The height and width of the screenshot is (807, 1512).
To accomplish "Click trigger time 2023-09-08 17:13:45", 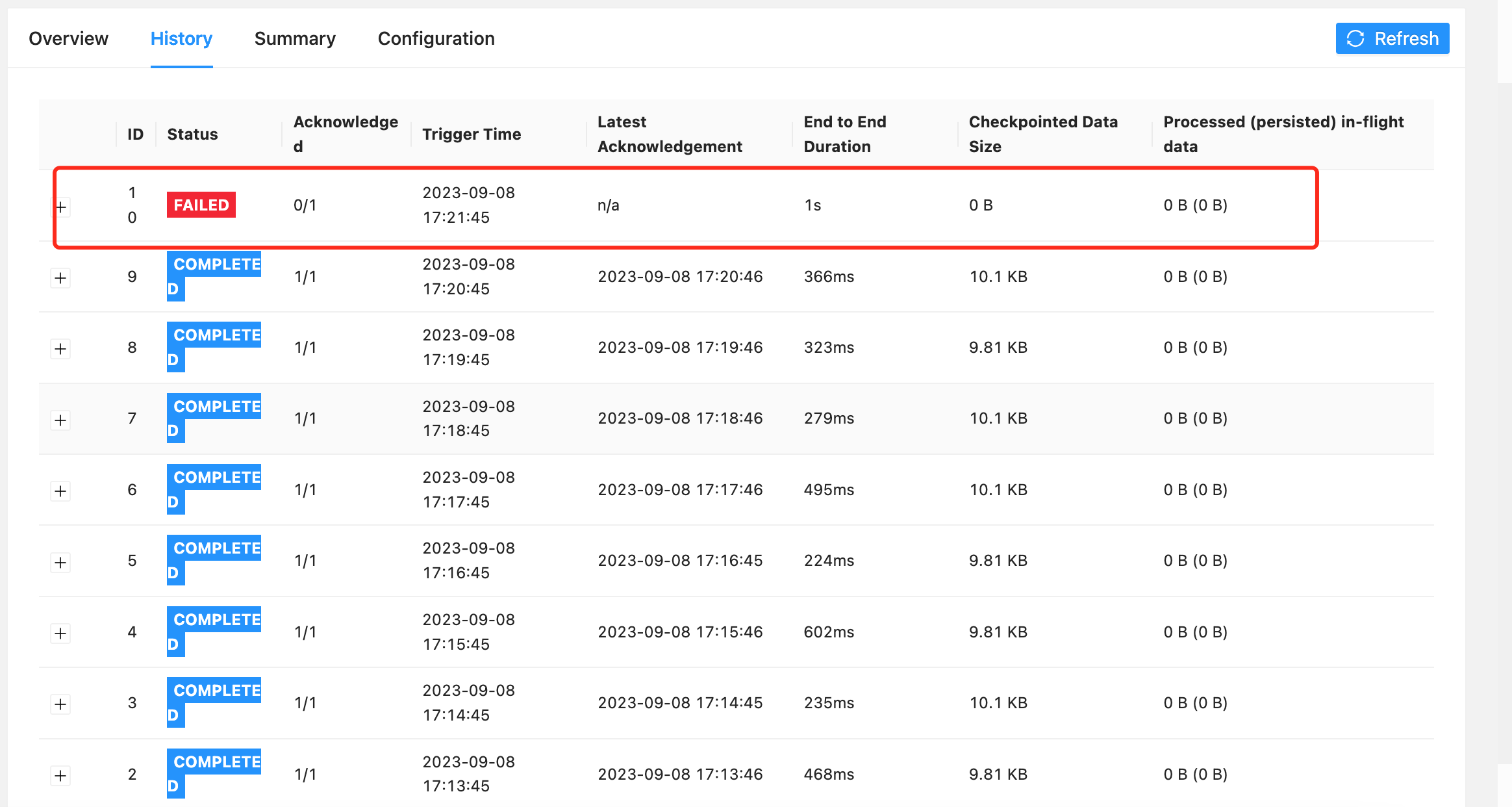I will tap(468, 774).
